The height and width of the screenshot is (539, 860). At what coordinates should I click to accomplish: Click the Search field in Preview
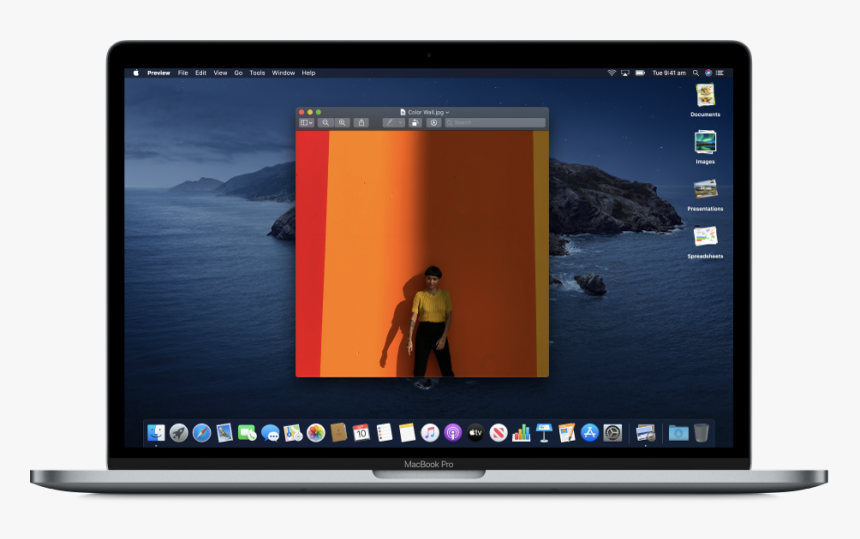[495, 123]
